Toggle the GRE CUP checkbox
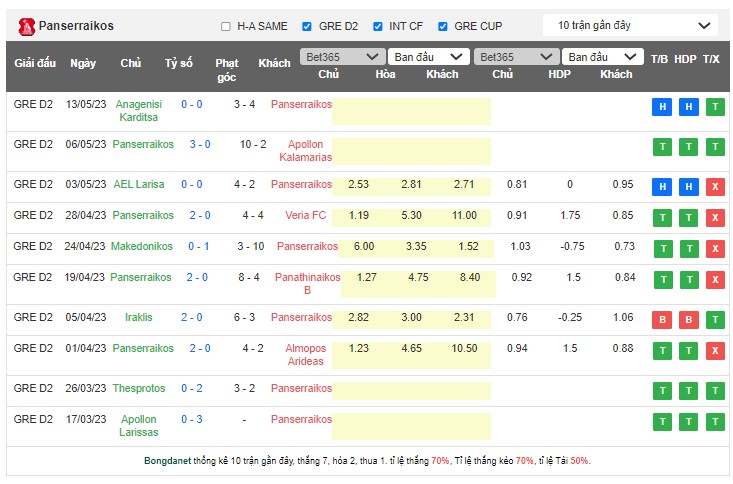This screenshot has width=733, height=484. (x=443, y=26)
